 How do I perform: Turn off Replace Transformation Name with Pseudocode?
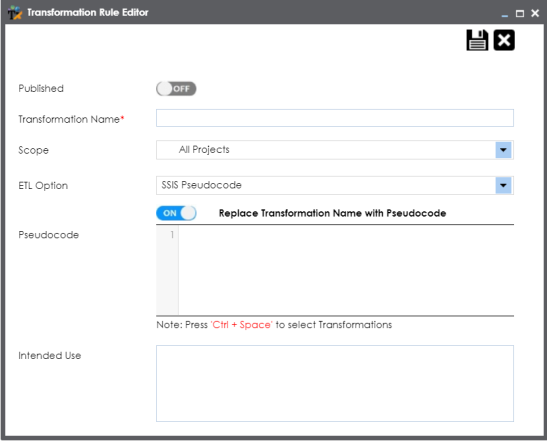point(176,213)
